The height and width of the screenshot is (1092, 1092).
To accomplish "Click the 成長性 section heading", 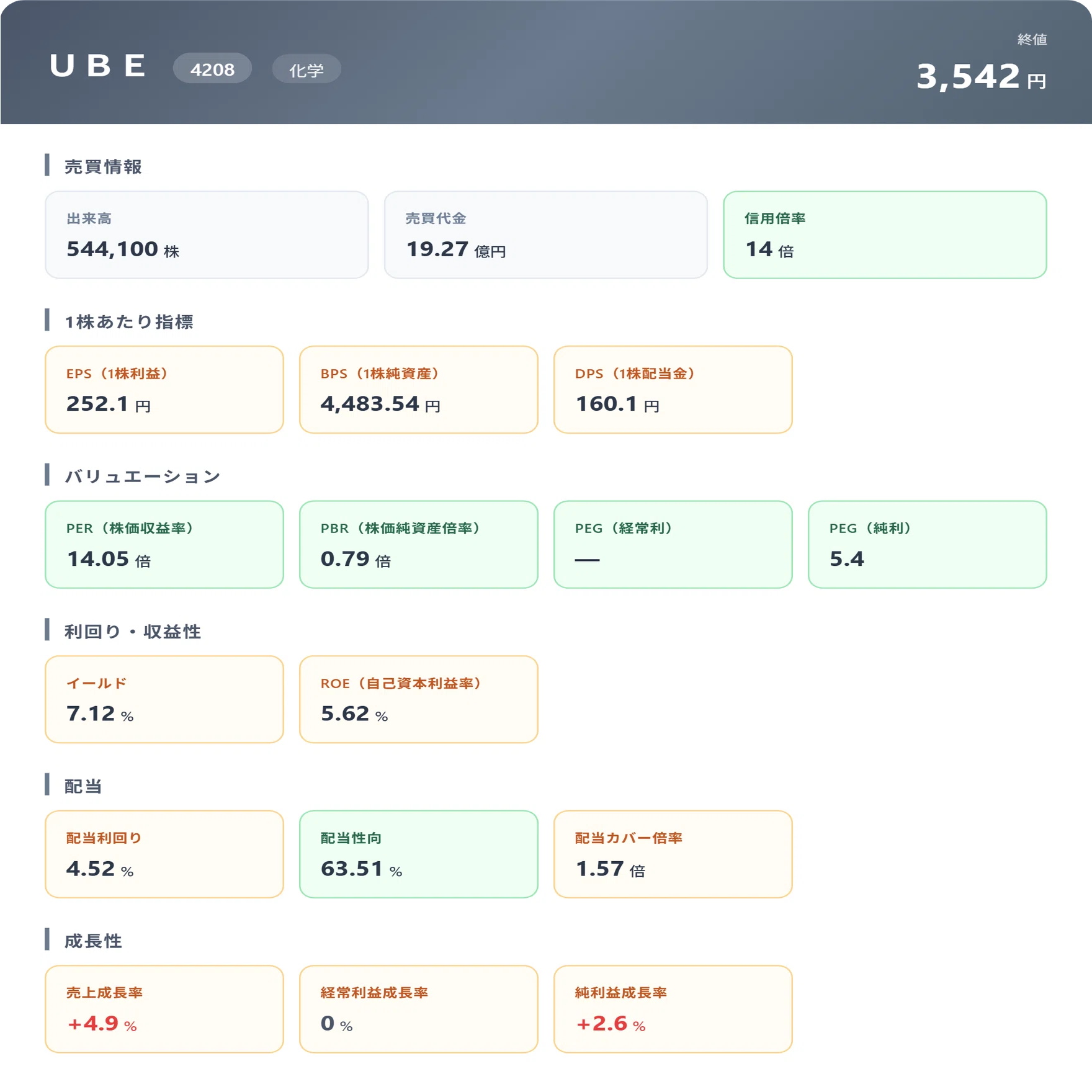I will point(93,941).
